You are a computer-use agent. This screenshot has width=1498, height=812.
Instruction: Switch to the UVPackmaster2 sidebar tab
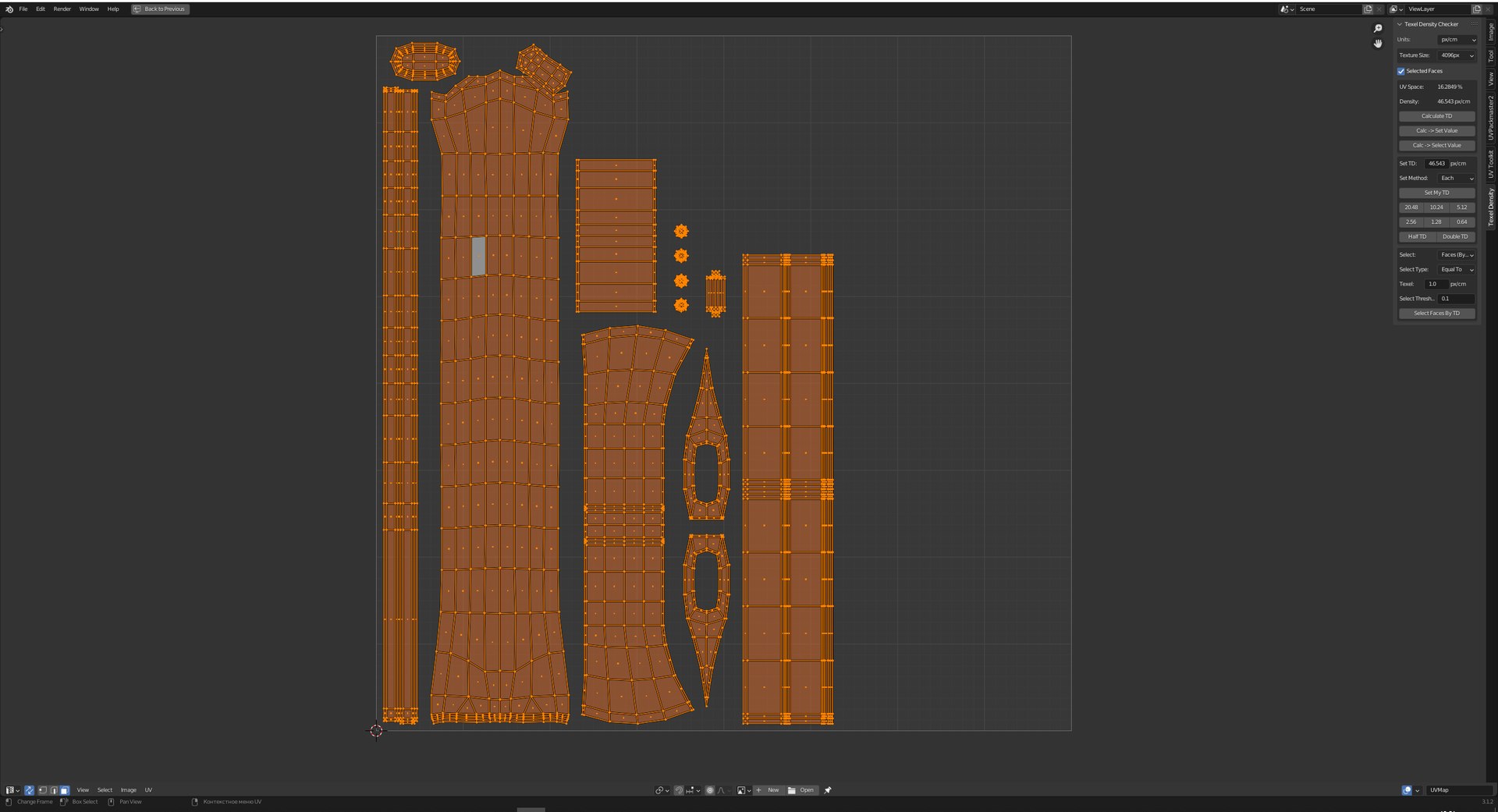click(x=1491, y=118)
